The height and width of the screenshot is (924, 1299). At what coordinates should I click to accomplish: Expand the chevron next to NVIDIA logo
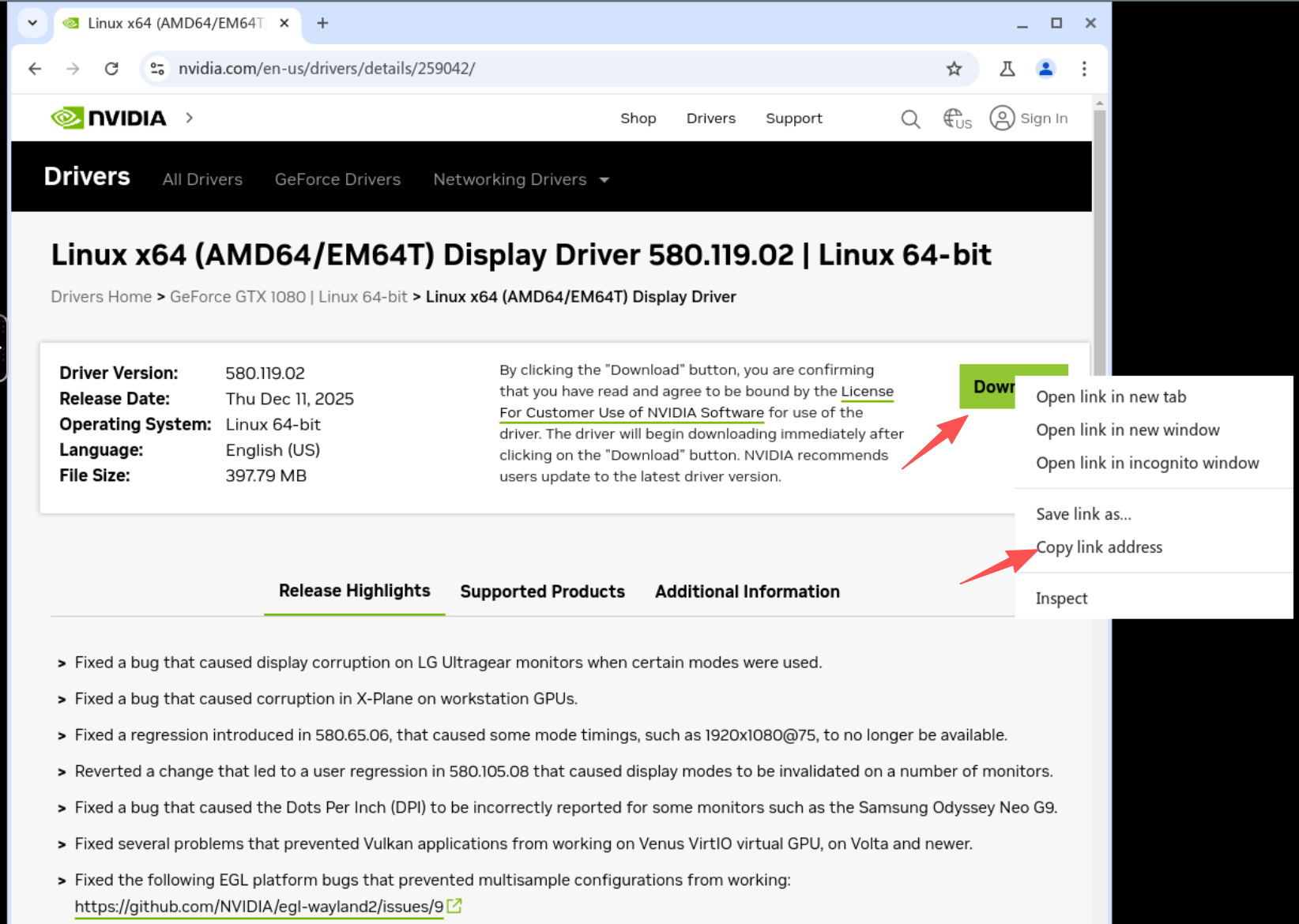pos(189,118)
